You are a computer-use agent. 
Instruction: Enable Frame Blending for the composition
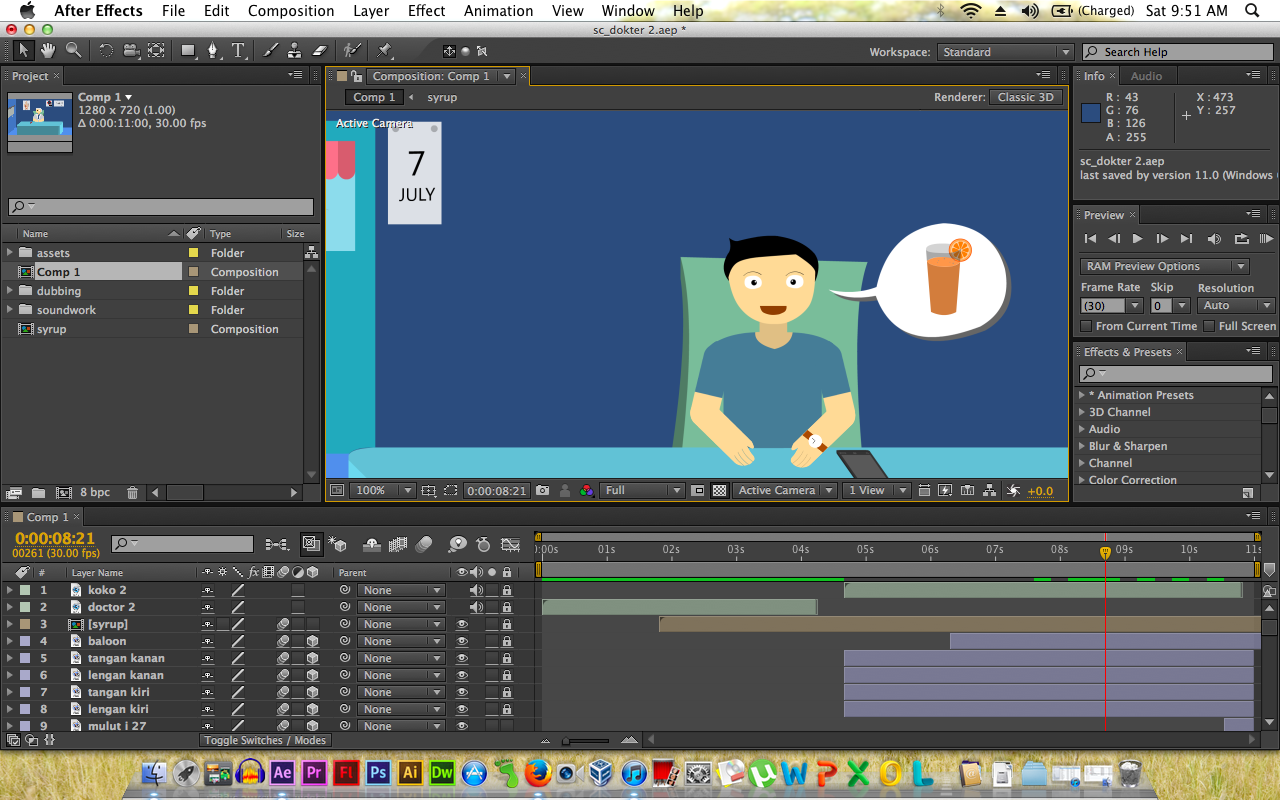pos(398,545)
